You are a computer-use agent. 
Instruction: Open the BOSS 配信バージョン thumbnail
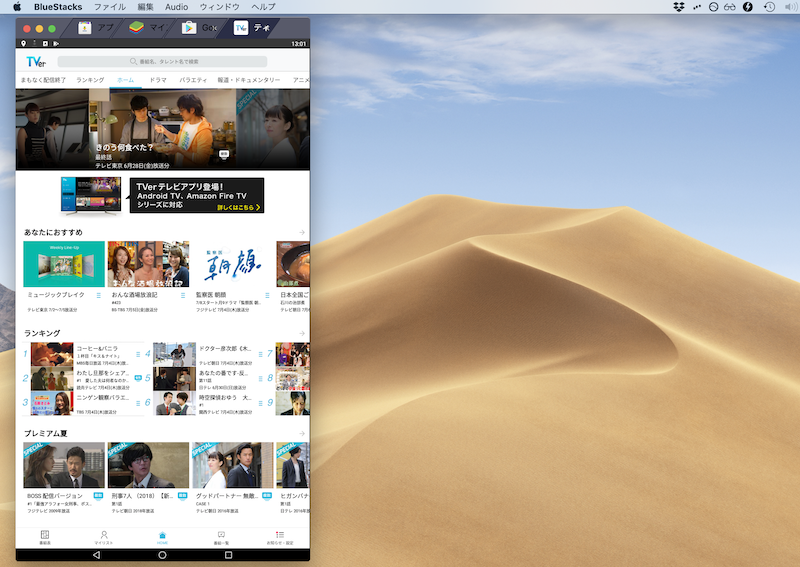[x=64, y=465]
